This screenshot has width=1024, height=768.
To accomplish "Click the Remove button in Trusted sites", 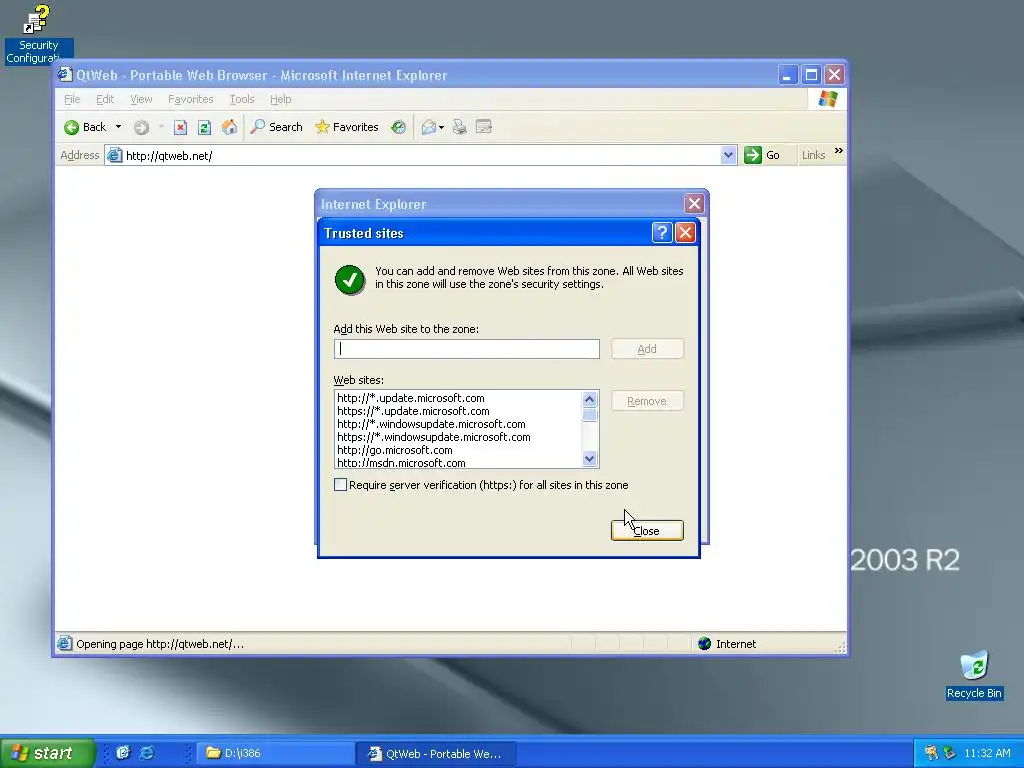I will (x=647, y=401).
